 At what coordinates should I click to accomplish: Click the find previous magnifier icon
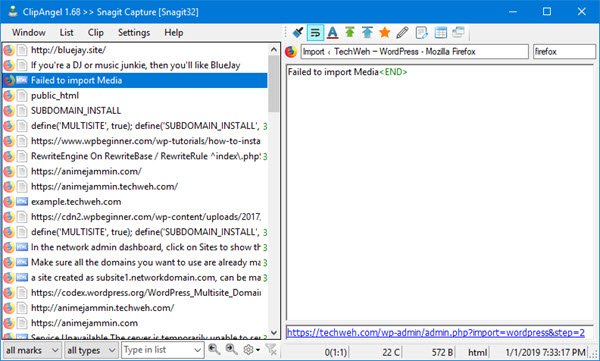[x=214, y=350]
